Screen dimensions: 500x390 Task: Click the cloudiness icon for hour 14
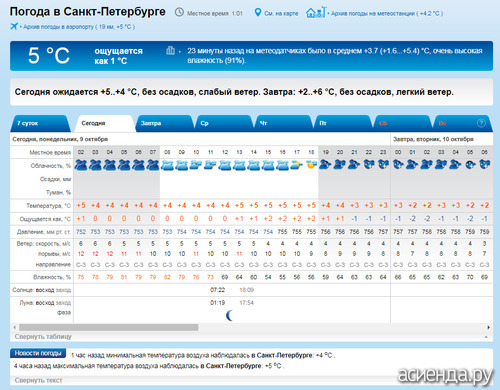coord(254,165)
